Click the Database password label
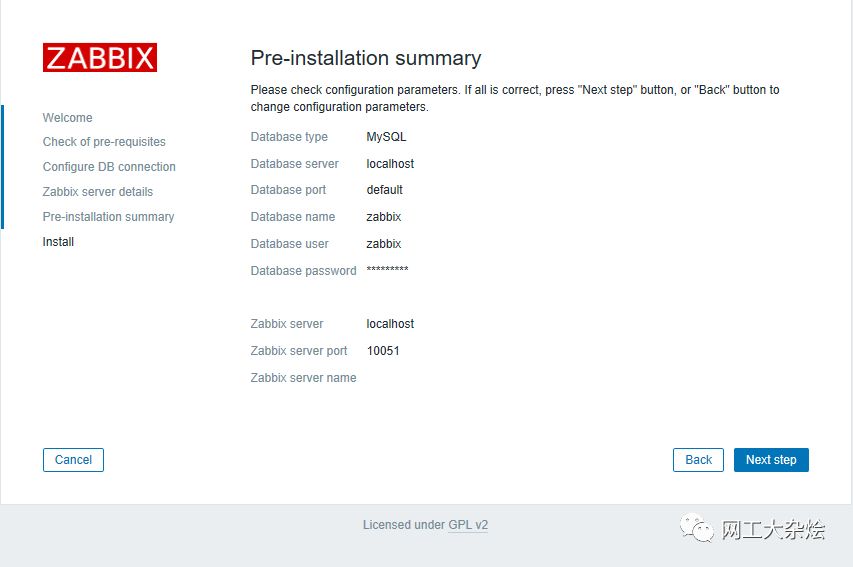The image size is (853, 567). [x=304, y=270]
